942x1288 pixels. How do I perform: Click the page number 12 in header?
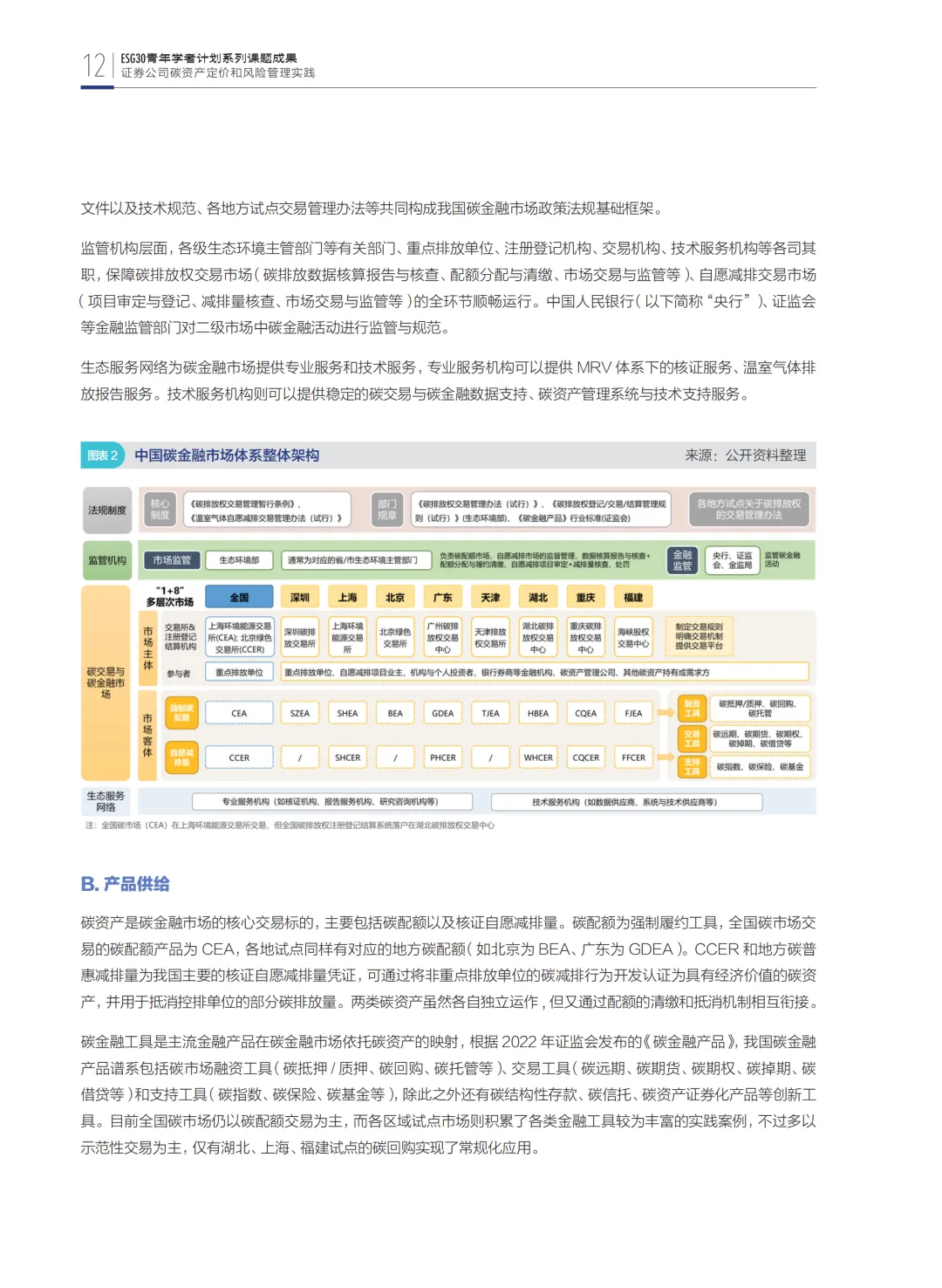click(94, 65)
